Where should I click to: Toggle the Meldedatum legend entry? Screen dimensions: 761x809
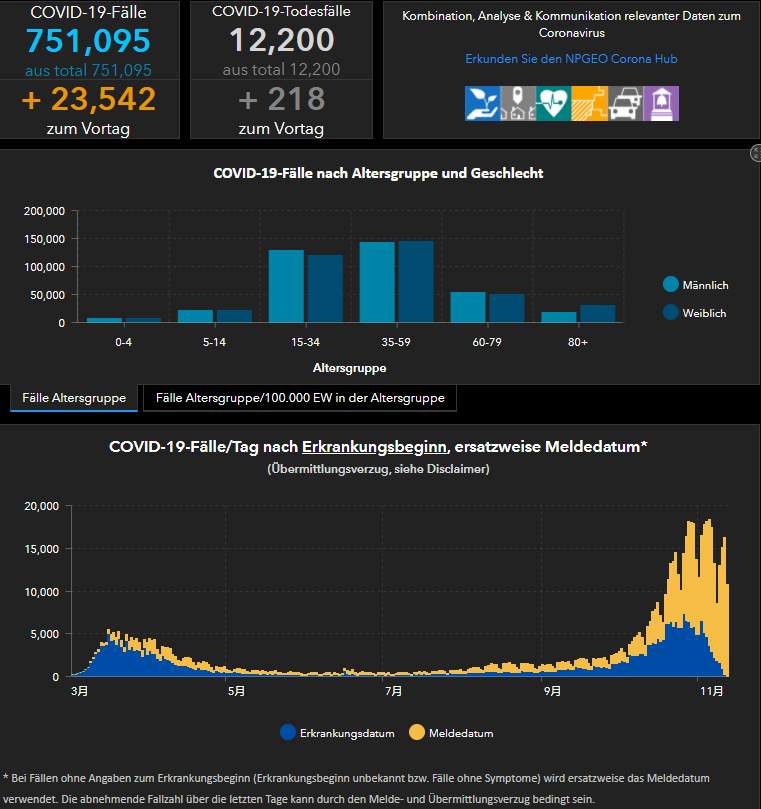point(451,733)
